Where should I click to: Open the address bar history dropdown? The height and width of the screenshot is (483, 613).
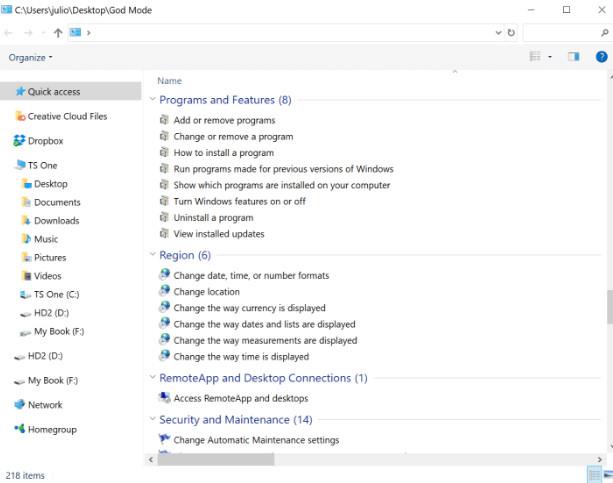coord(498,33)
